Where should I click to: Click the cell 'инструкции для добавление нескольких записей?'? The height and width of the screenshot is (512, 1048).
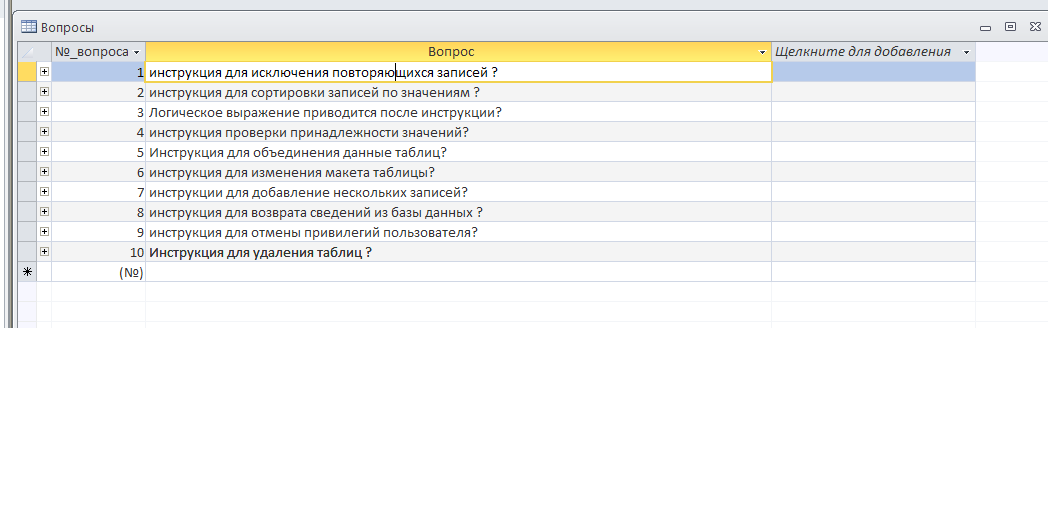point(458,192)
